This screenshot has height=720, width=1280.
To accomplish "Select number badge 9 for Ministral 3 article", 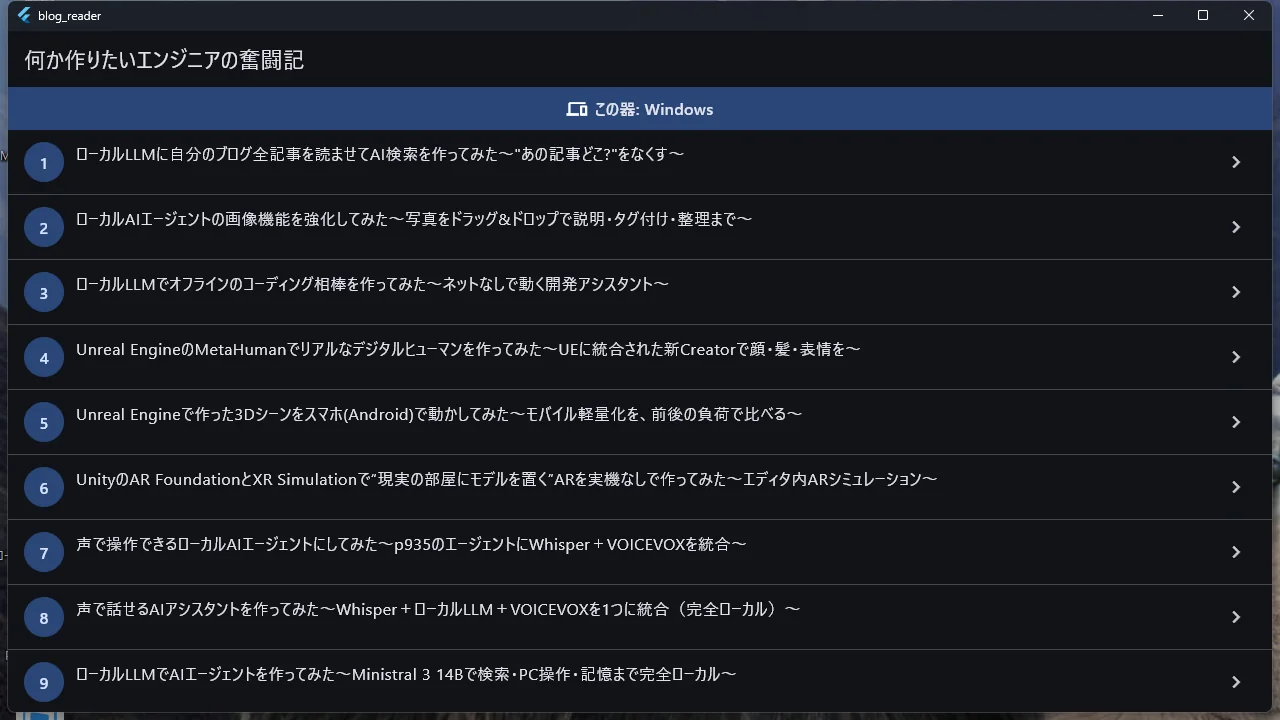I will (x=44, y=682).
